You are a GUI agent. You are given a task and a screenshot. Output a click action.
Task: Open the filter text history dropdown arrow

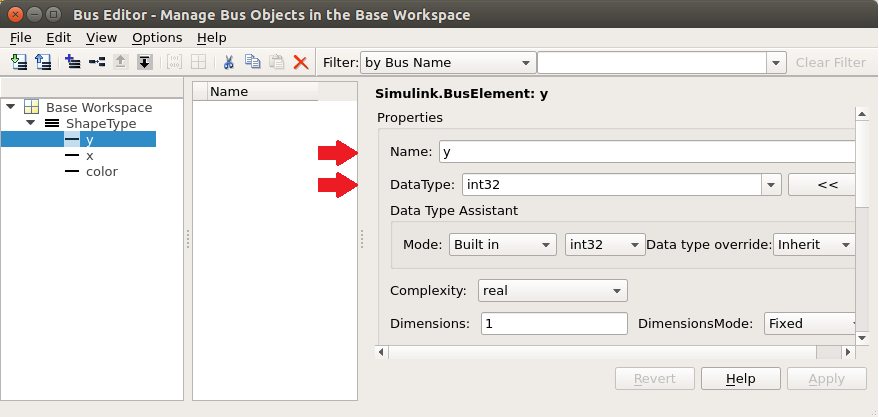775,63
